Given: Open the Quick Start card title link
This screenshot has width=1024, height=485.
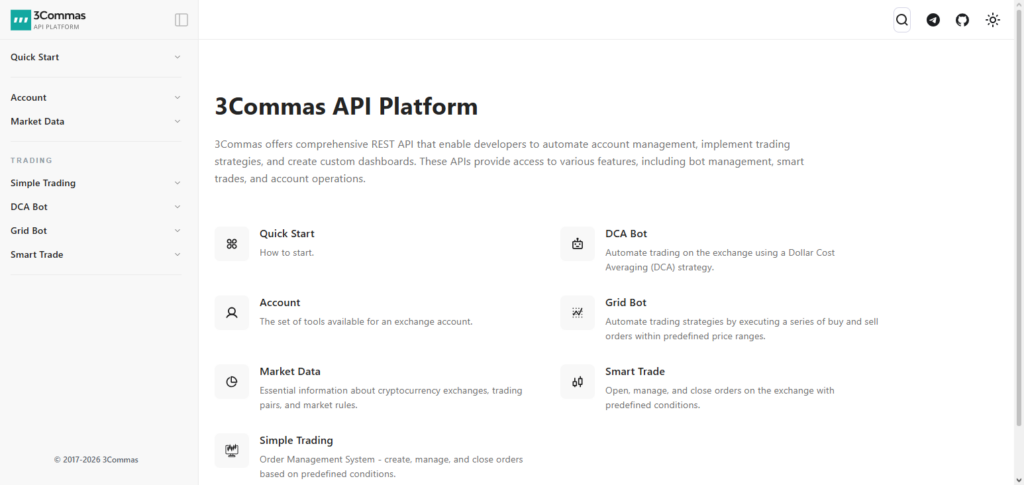Looking at the screenshot, I should (287, 234).
